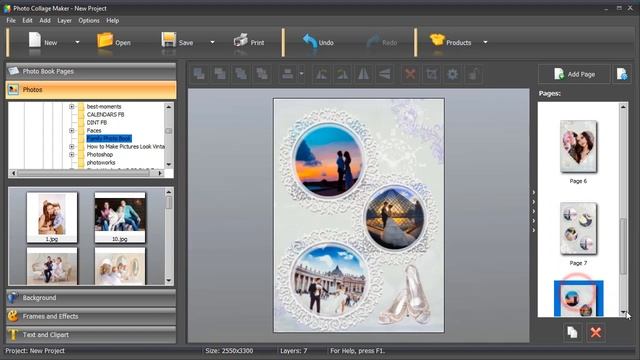Click the photo thumbnails scroll down arrow
The image size is (640, 360).
tap(169, 281)
